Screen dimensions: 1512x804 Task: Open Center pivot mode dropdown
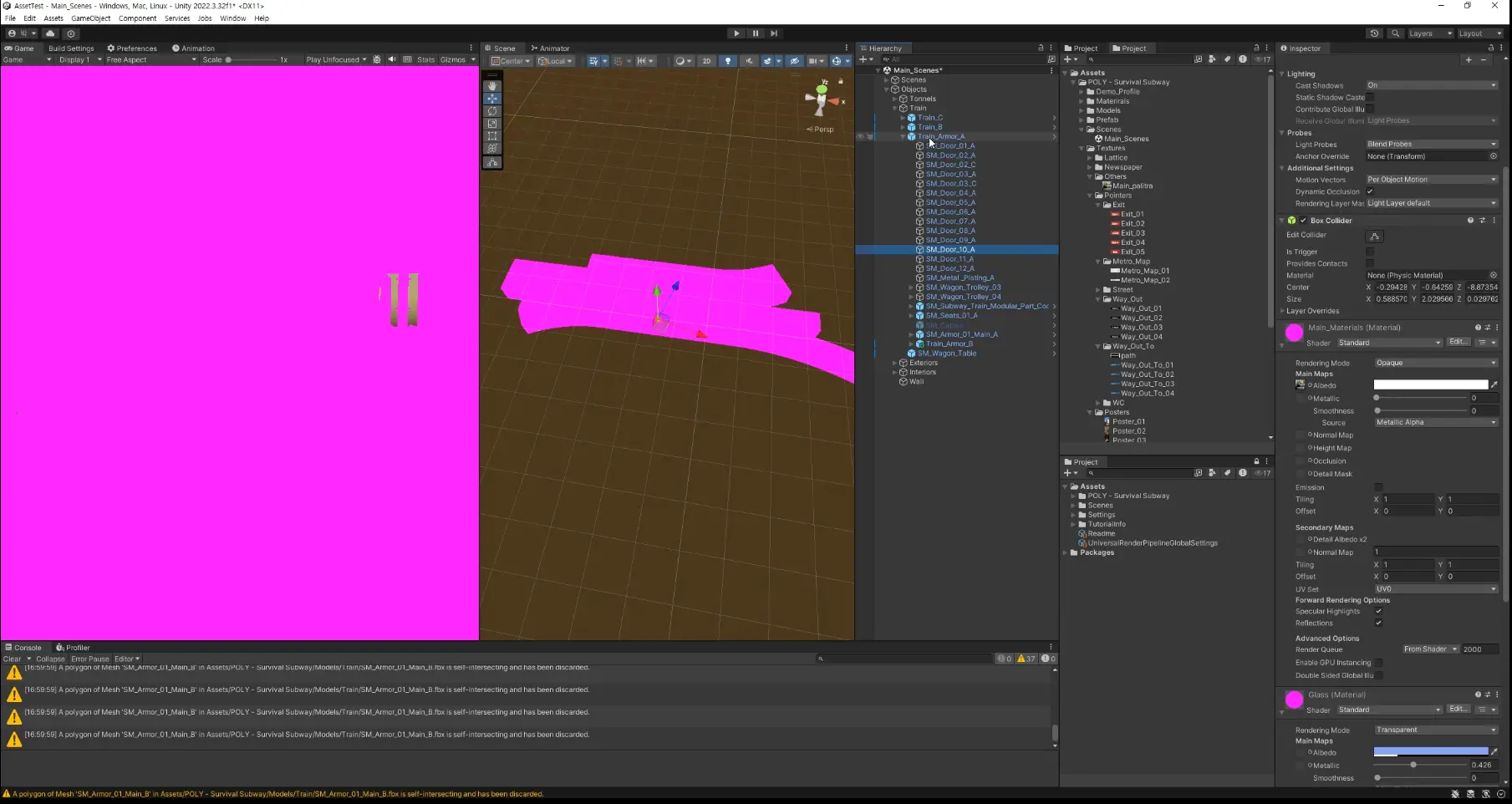coord(511,61)
